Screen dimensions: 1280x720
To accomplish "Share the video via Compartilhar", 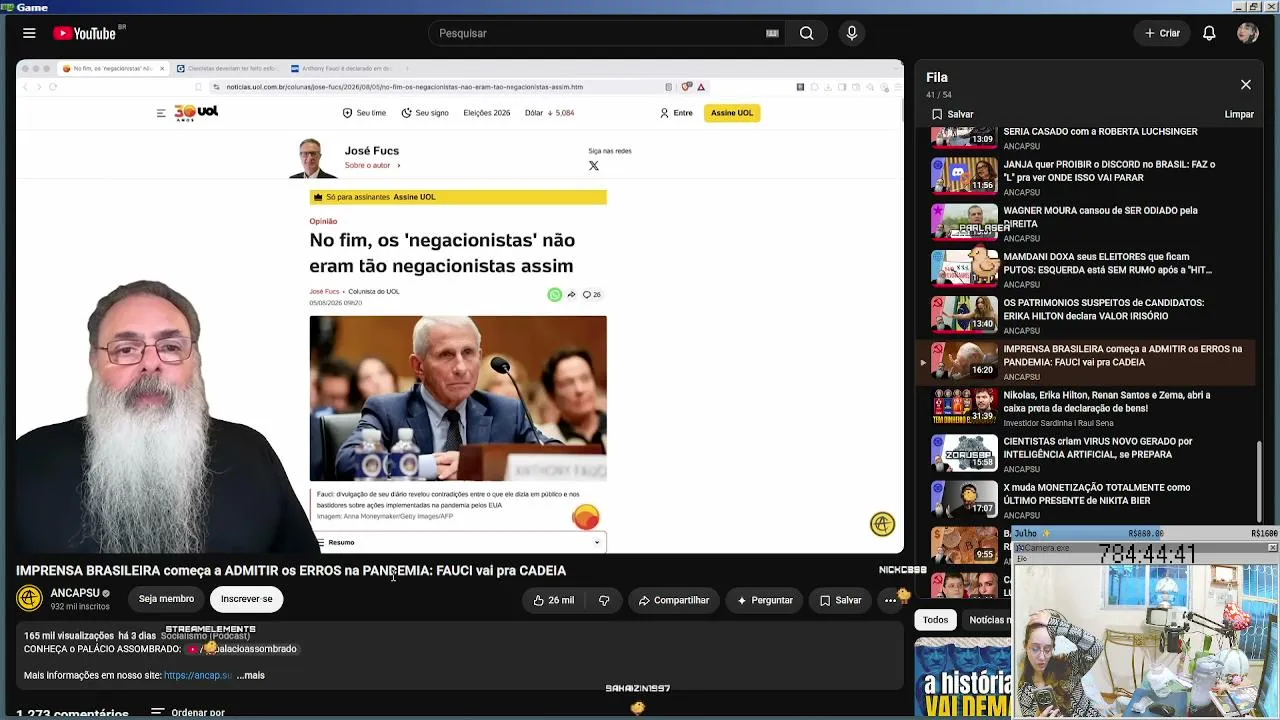I will [674, 600].
